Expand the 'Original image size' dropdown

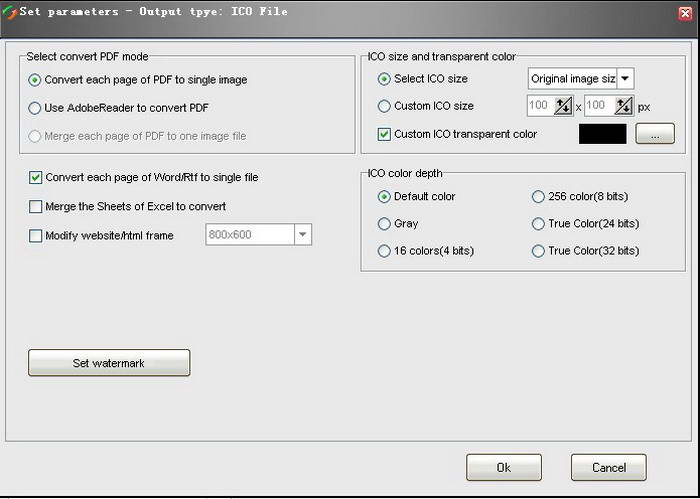pyautogui.click(x=625, y=79)
